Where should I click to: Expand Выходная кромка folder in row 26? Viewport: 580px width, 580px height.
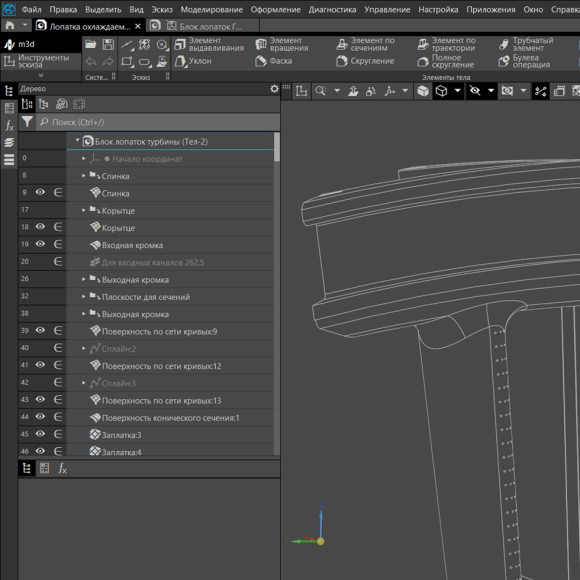point(84,279)
